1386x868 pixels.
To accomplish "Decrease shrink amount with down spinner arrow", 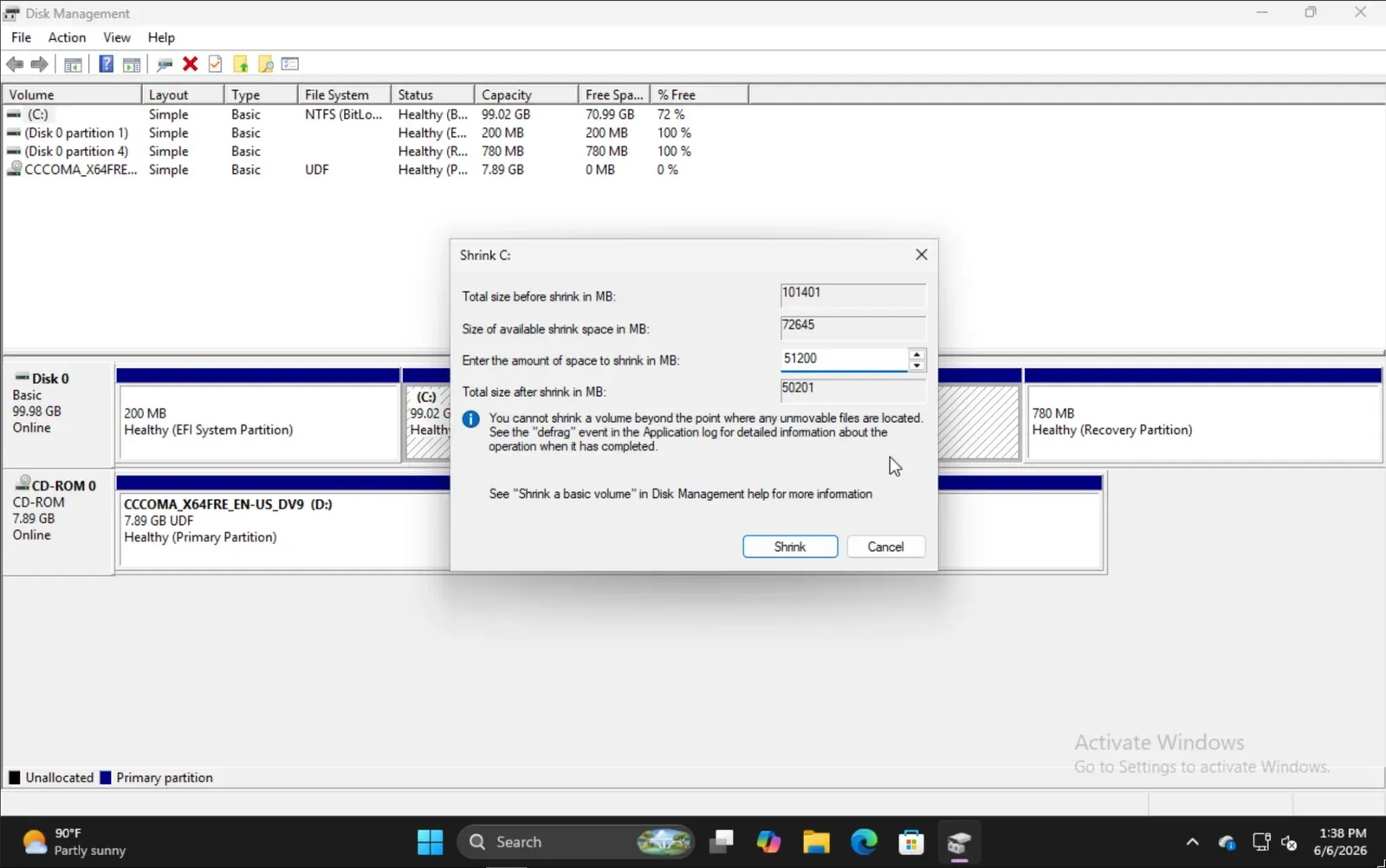I will coord(916,366).
